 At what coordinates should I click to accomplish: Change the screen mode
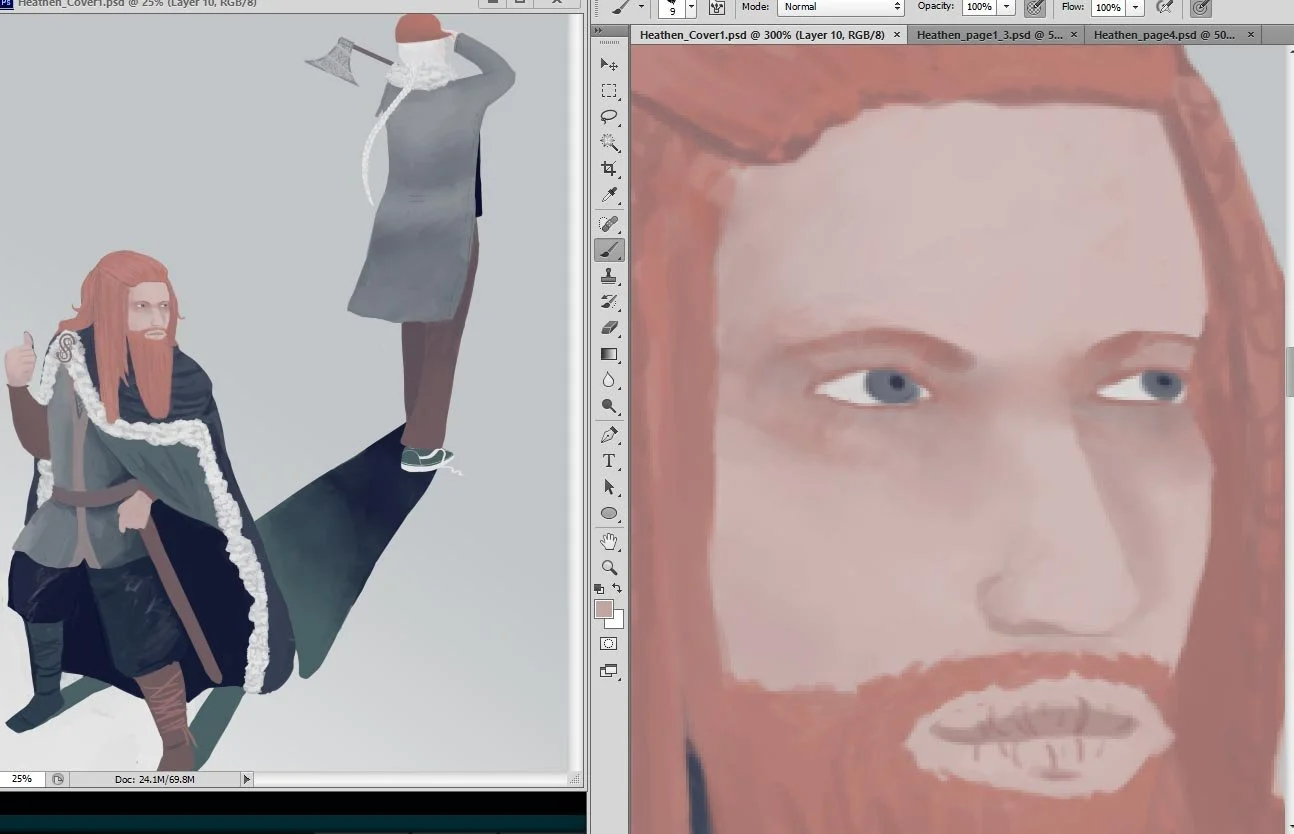pyautogui.click(x=609, y=671)
